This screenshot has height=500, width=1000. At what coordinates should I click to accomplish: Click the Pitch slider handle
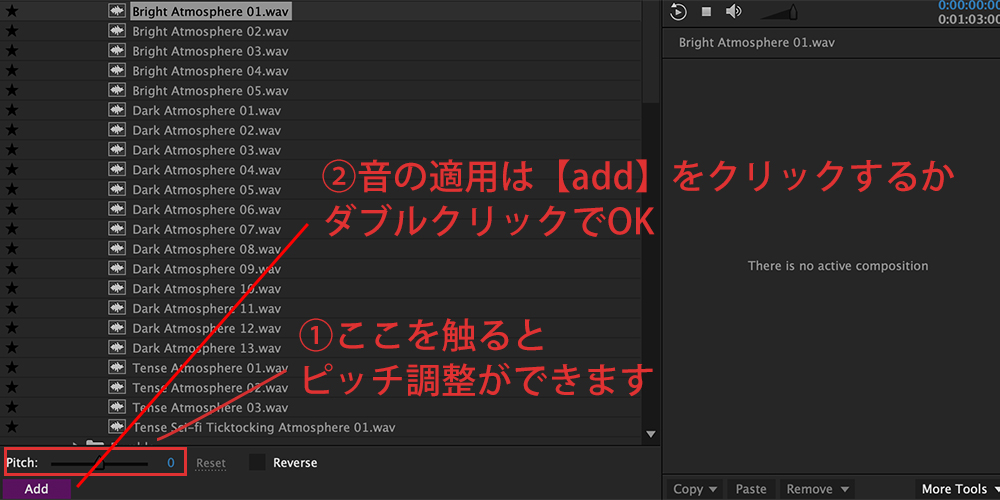[99, 464]
